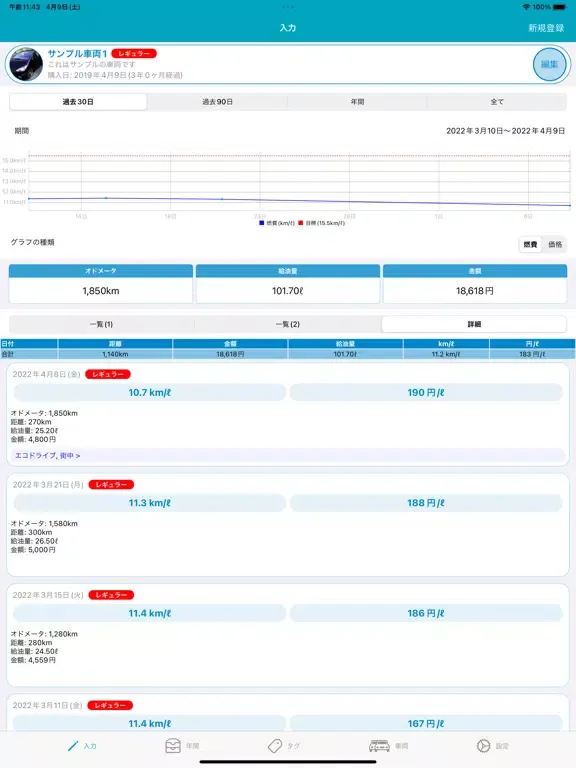Tap the pencil 入力 tab icon
The image size is (576, 768).
(x=73, y=745)
